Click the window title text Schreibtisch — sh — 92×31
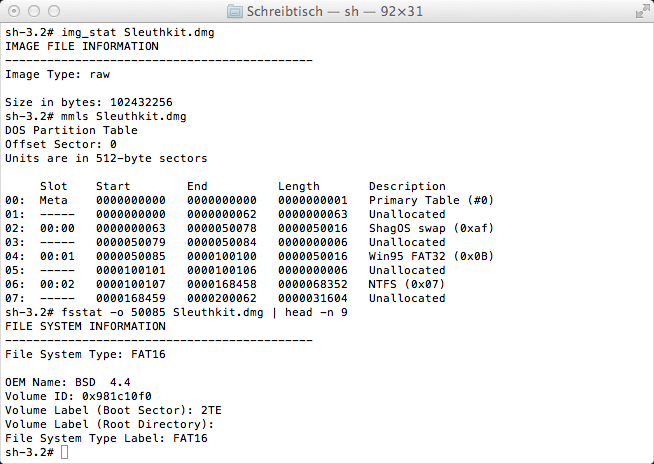 [335, 11]
